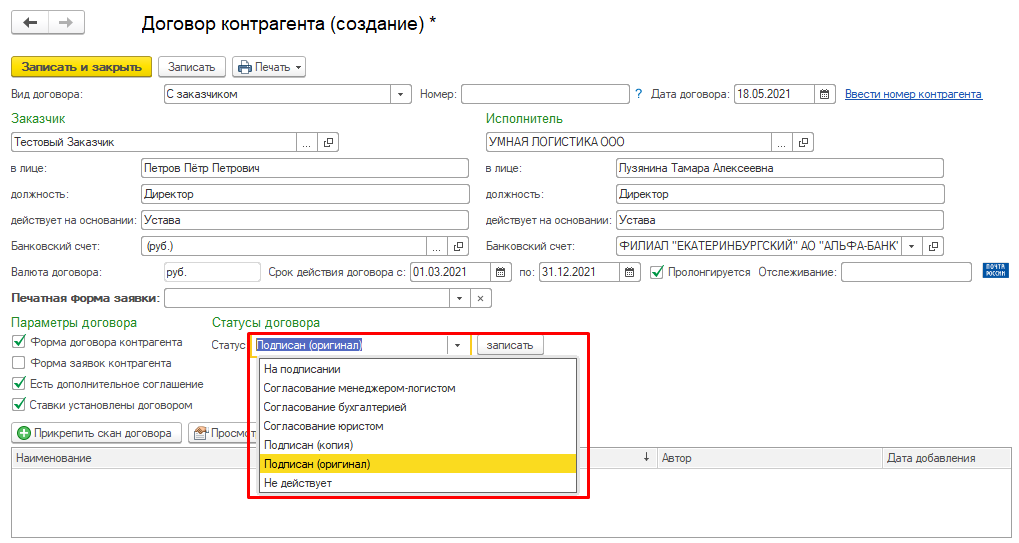The width and height of the screenshot is (1019, 543).
Task: Toggle the Пролонгируется checkbox
Action: pyautogui.click(x=657, y=272)
